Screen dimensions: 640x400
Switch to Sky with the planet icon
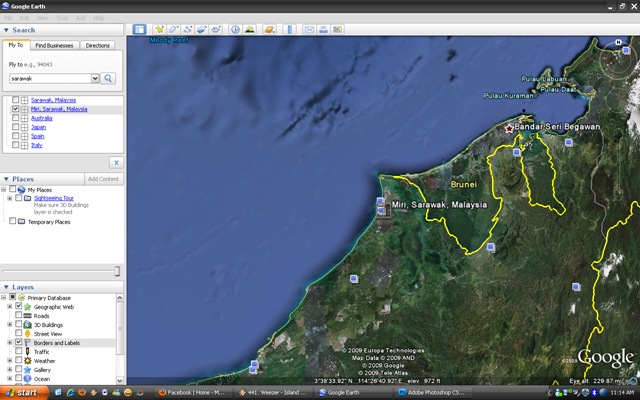coord(269,29)
